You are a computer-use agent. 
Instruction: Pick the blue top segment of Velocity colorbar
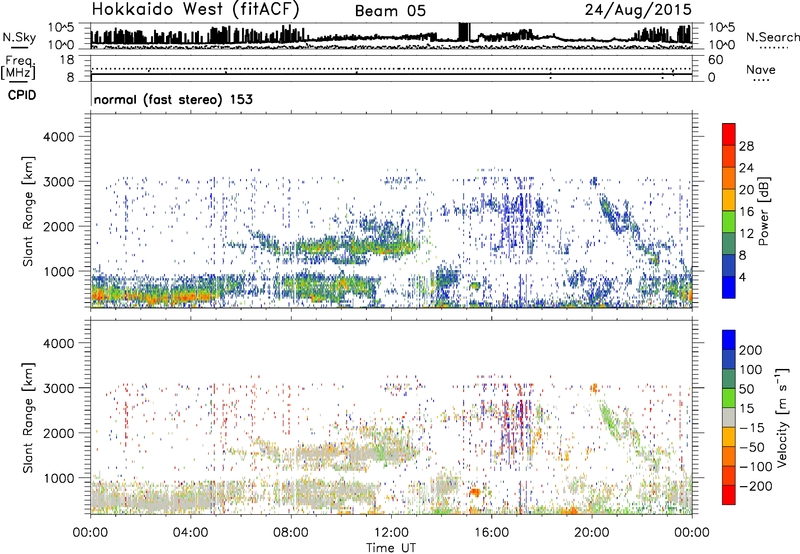point(729,340)
